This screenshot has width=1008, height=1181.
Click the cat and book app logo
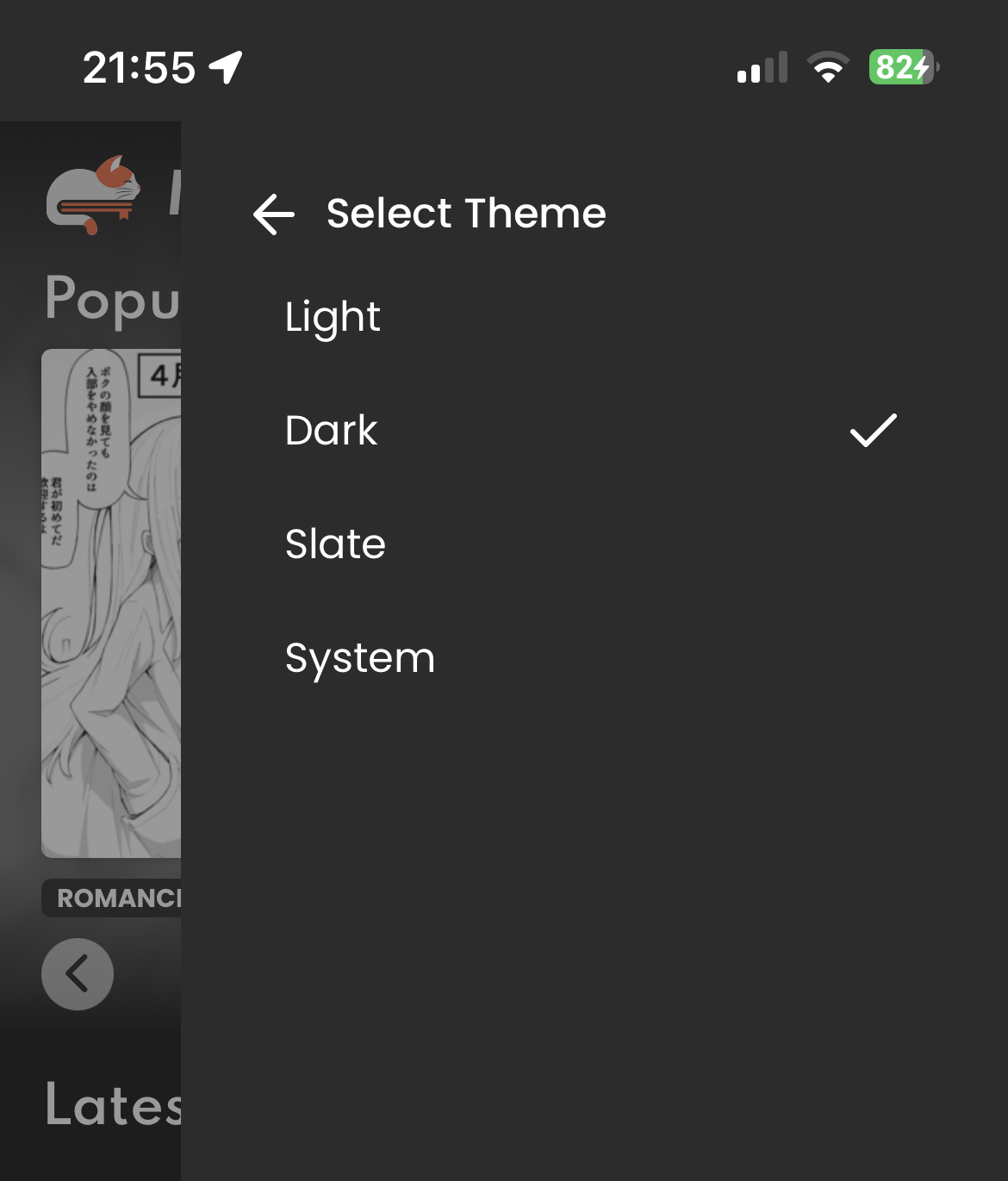pyautogui.click(x=93, y=195)
